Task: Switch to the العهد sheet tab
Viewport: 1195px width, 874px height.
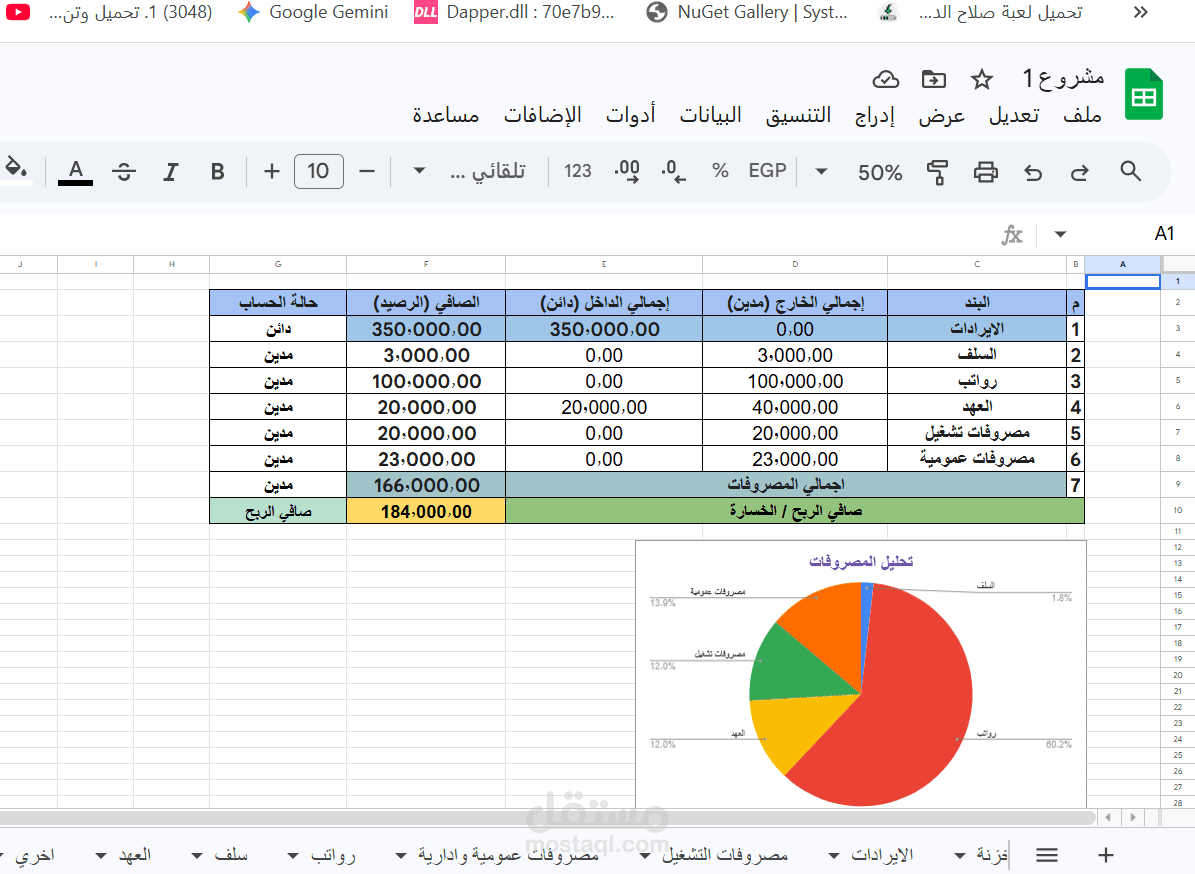Action: (x=135, y=855)
